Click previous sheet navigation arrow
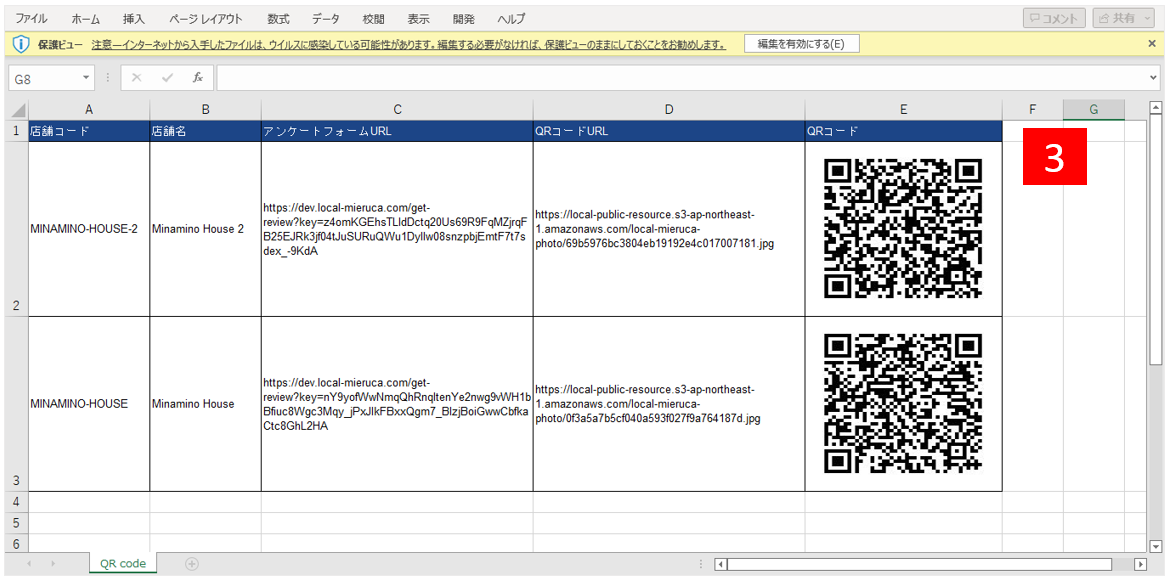This screenshot has width=1167, height=577. coord(29,564)
